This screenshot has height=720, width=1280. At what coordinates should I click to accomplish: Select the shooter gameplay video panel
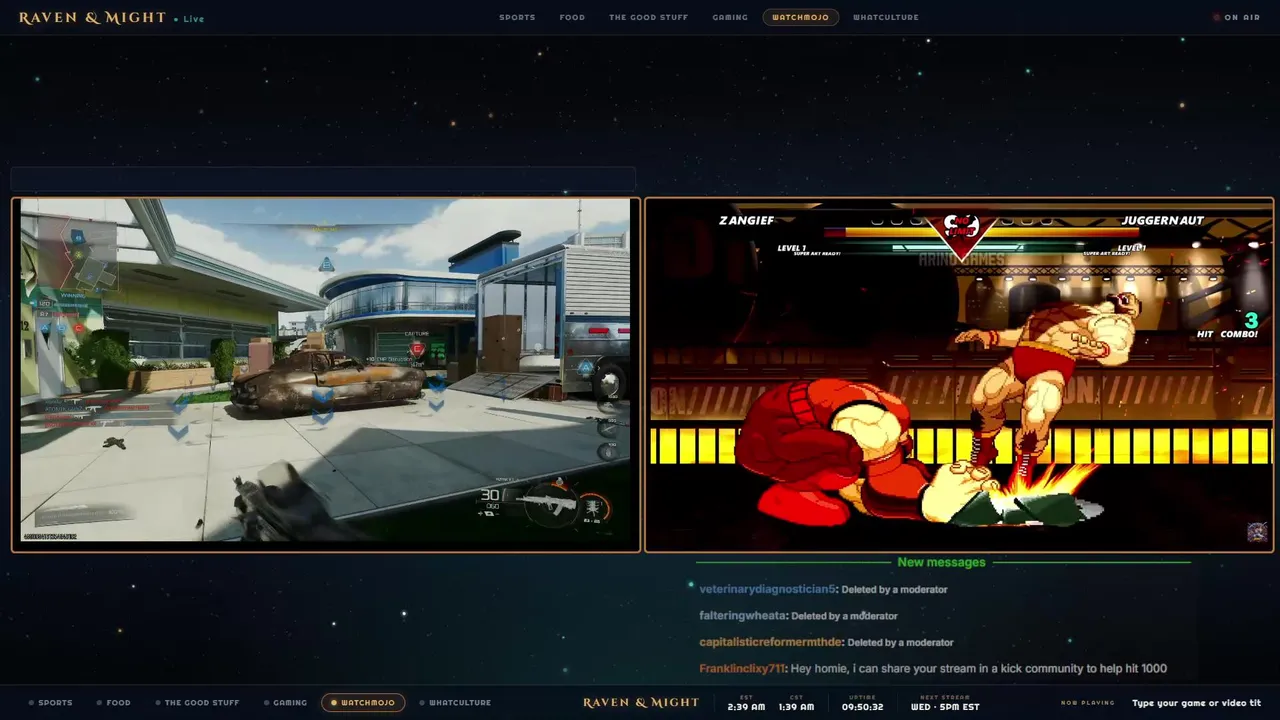click(x=326, y=374)
